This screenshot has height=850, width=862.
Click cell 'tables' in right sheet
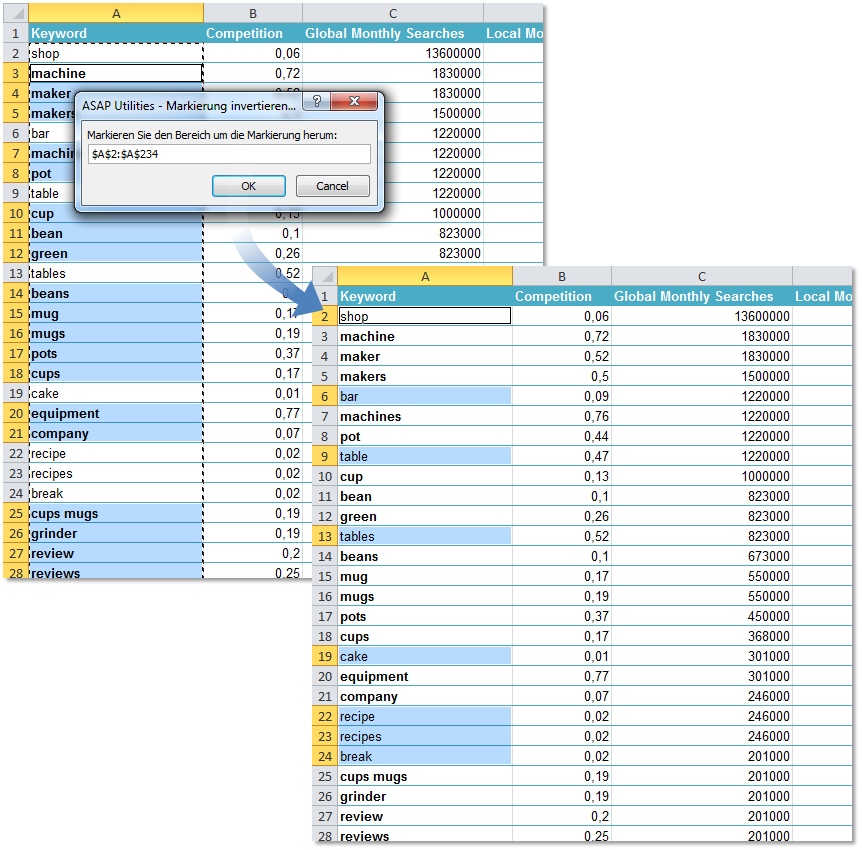coord(425,536)
